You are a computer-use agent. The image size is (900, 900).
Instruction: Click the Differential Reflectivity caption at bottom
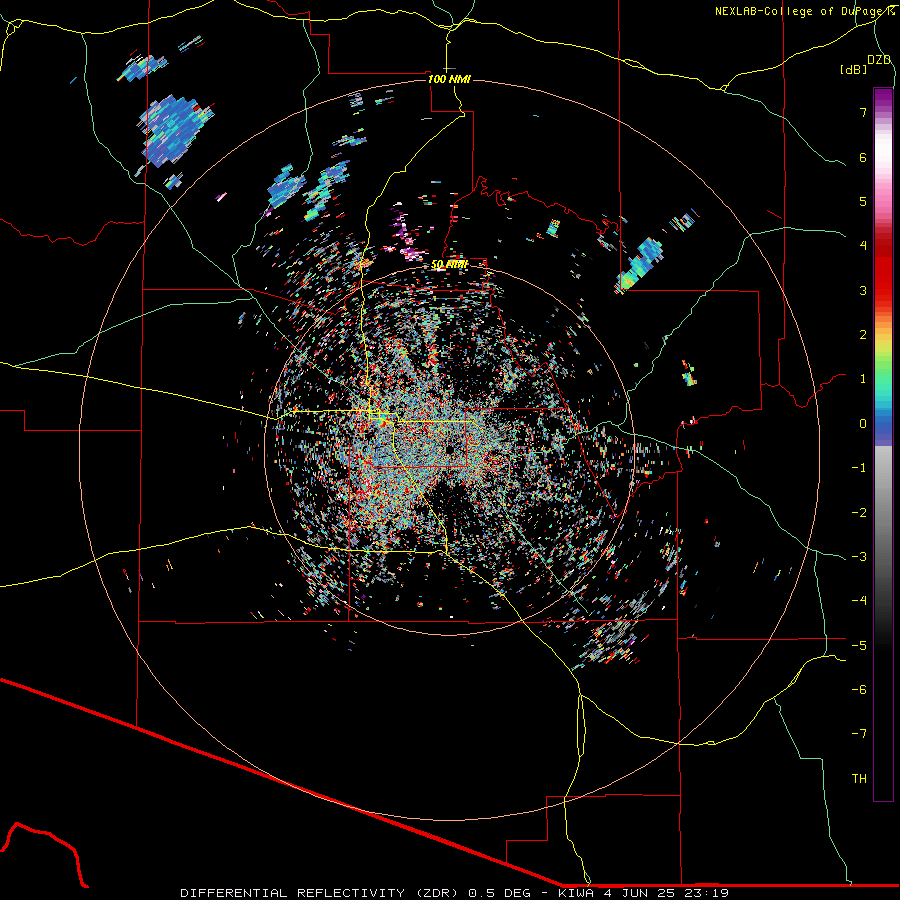[x=454, y=893]
